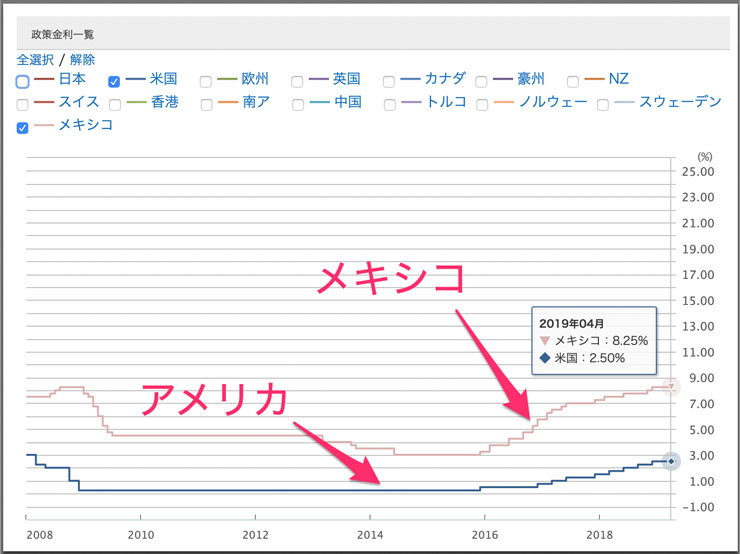740x554 pixels.
Task: Click the メキシコ legend label
Action: tap(85, 125)
